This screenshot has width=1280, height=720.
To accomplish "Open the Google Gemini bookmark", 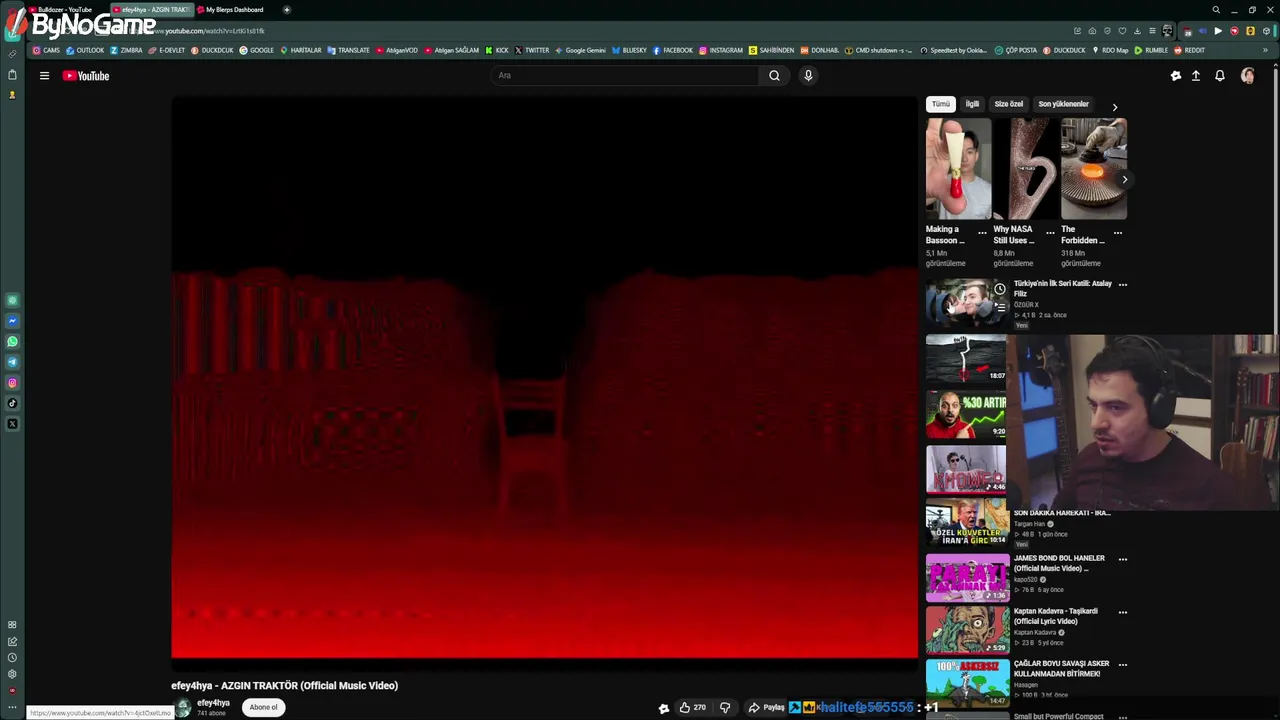I will tap(581, 50).
